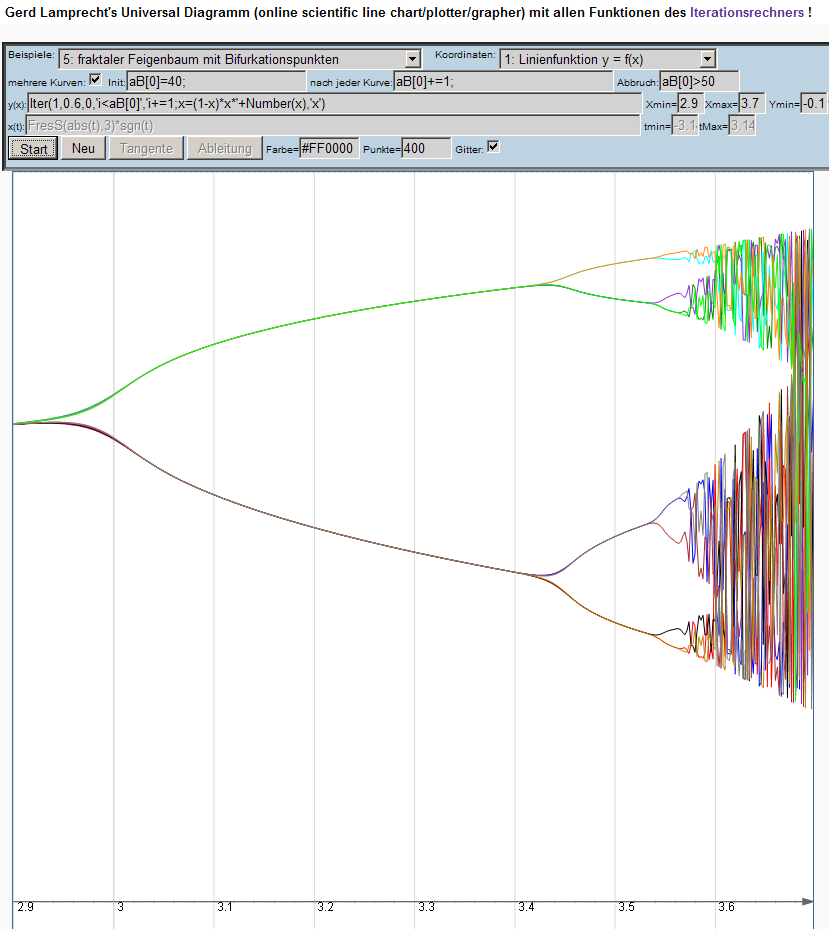The image size is (829, 929).
Task: Open the Iterationsrechners link
Action: [747, 12]
